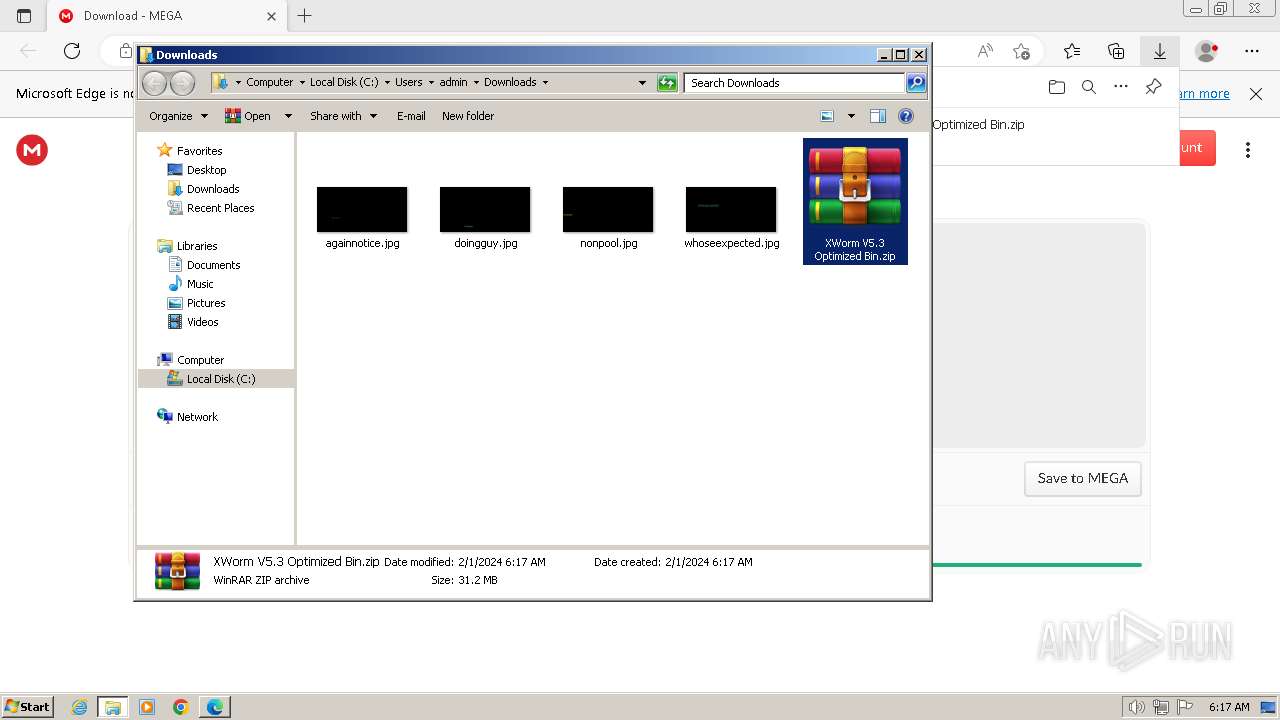Expand the arrow after Computer in breadcrumb
This screenshot has width=1280, height=720.
point(302,83)
